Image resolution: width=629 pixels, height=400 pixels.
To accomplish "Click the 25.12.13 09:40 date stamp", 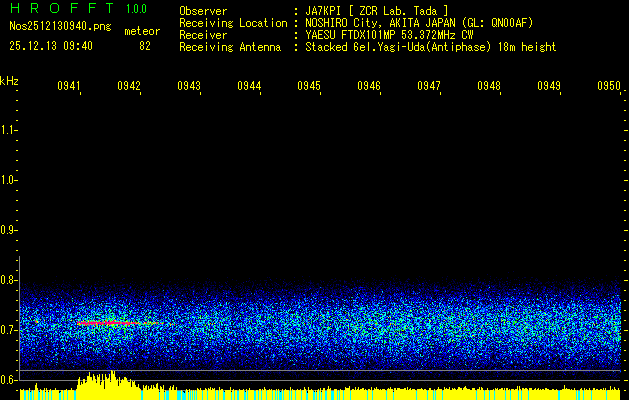I will [x=51, y=46].
